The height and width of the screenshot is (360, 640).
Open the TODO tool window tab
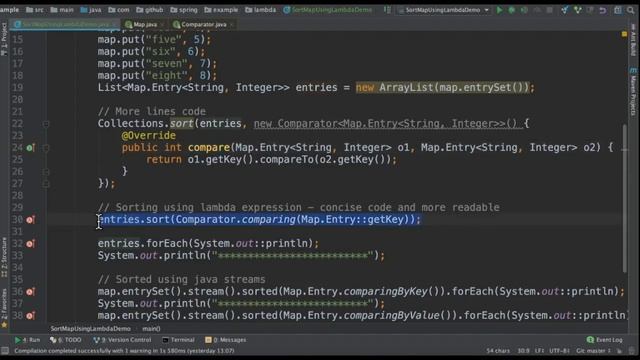tap(65, 340)
